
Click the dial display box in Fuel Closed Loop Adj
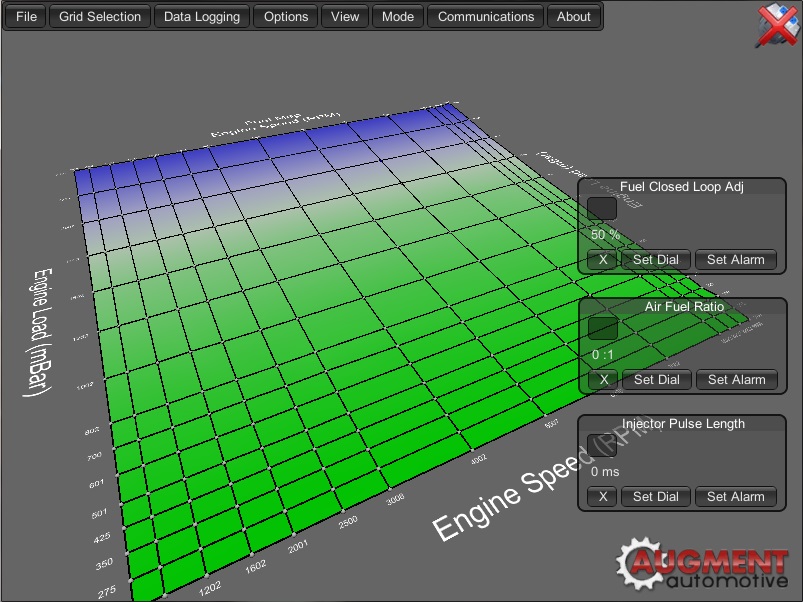pos(602,208)
